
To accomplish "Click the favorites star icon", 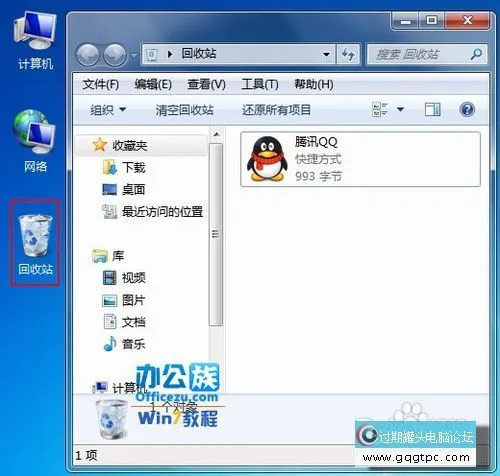I will click(99, 145).
